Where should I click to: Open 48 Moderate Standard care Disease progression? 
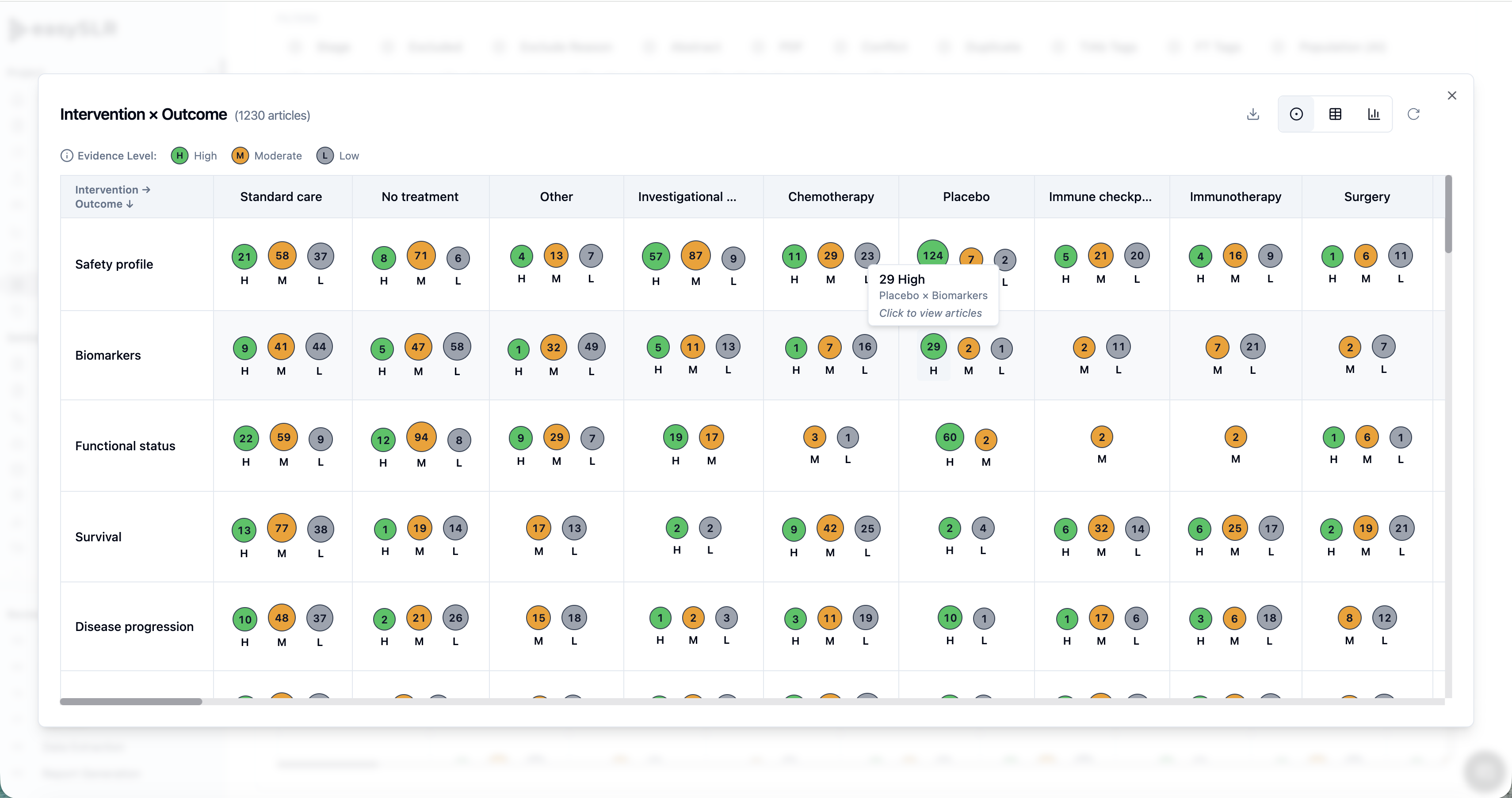point(282,619)
